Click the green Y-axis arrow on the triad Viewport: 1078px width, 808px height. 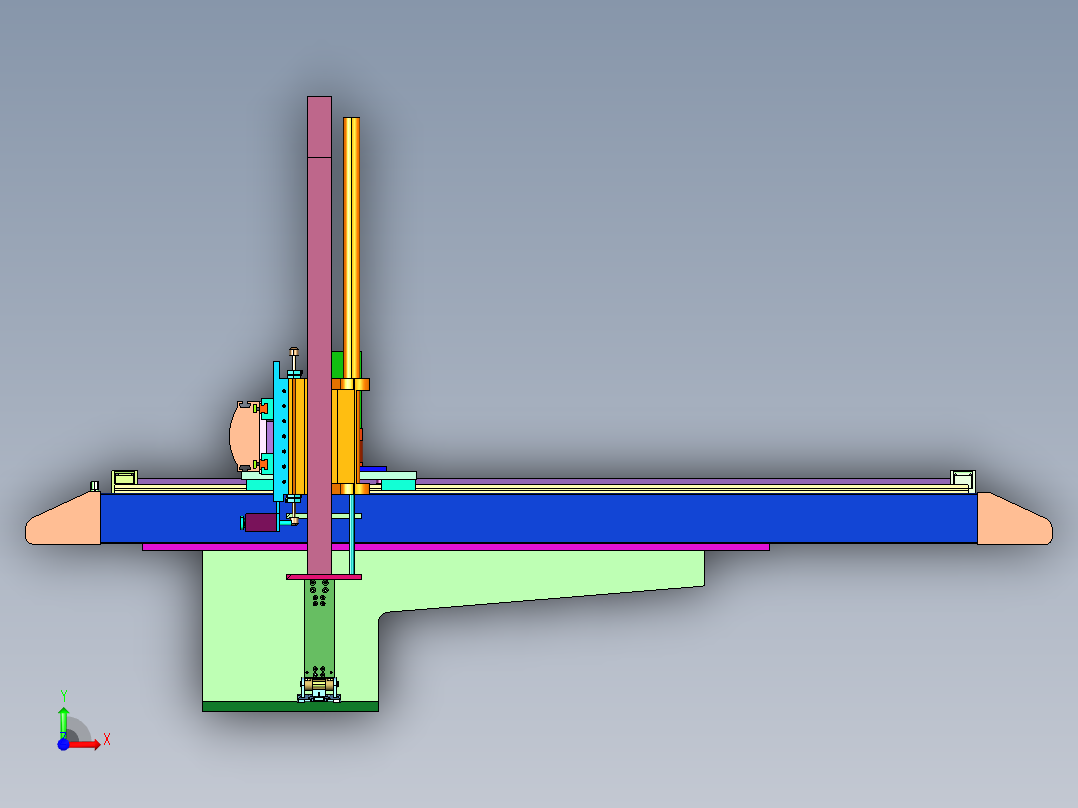[x=63, y=718]
